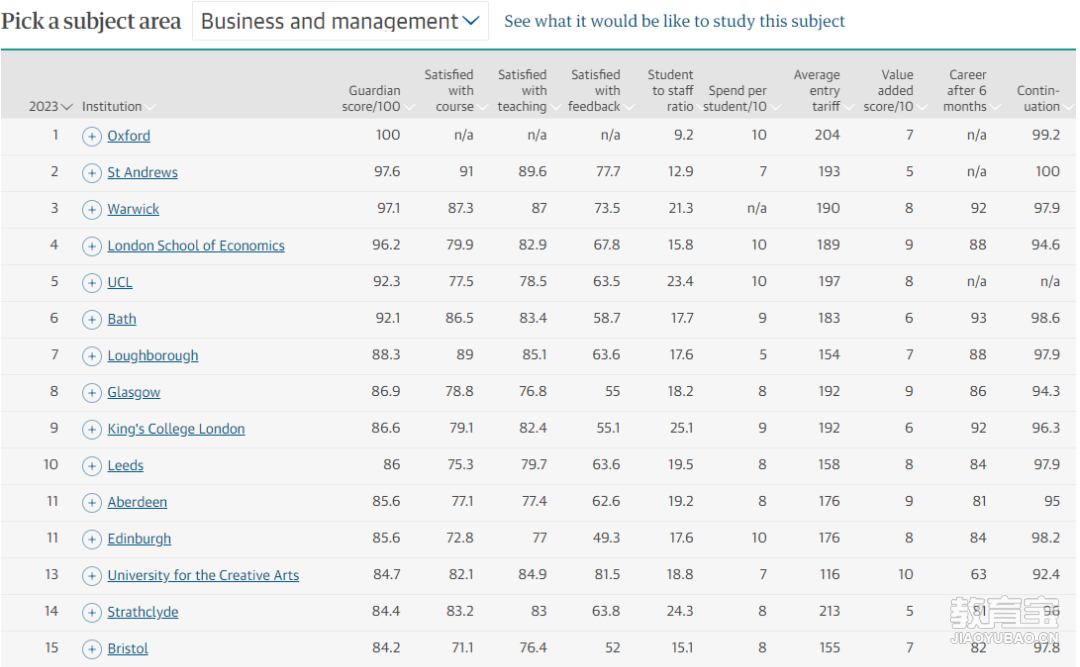Sort by Guardian score/100 column
Image resolution: width=1080 pixels, height=667 pixels.
pyautogui.click(x=378, y=99)
